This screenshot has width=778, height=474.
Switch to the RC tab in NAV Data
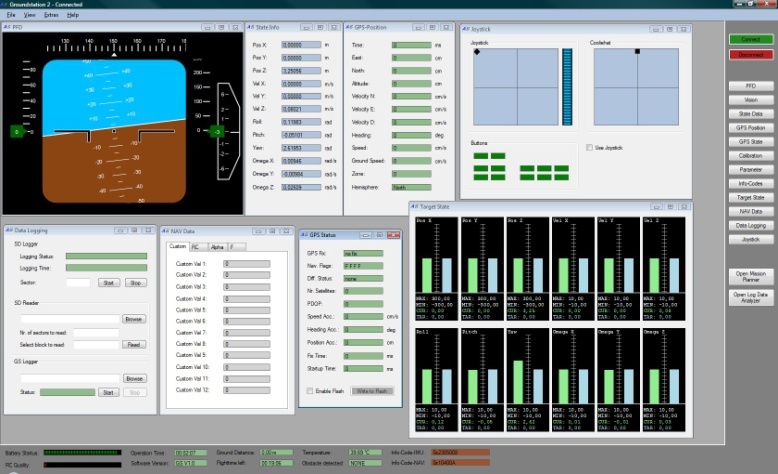pos(195,246)
